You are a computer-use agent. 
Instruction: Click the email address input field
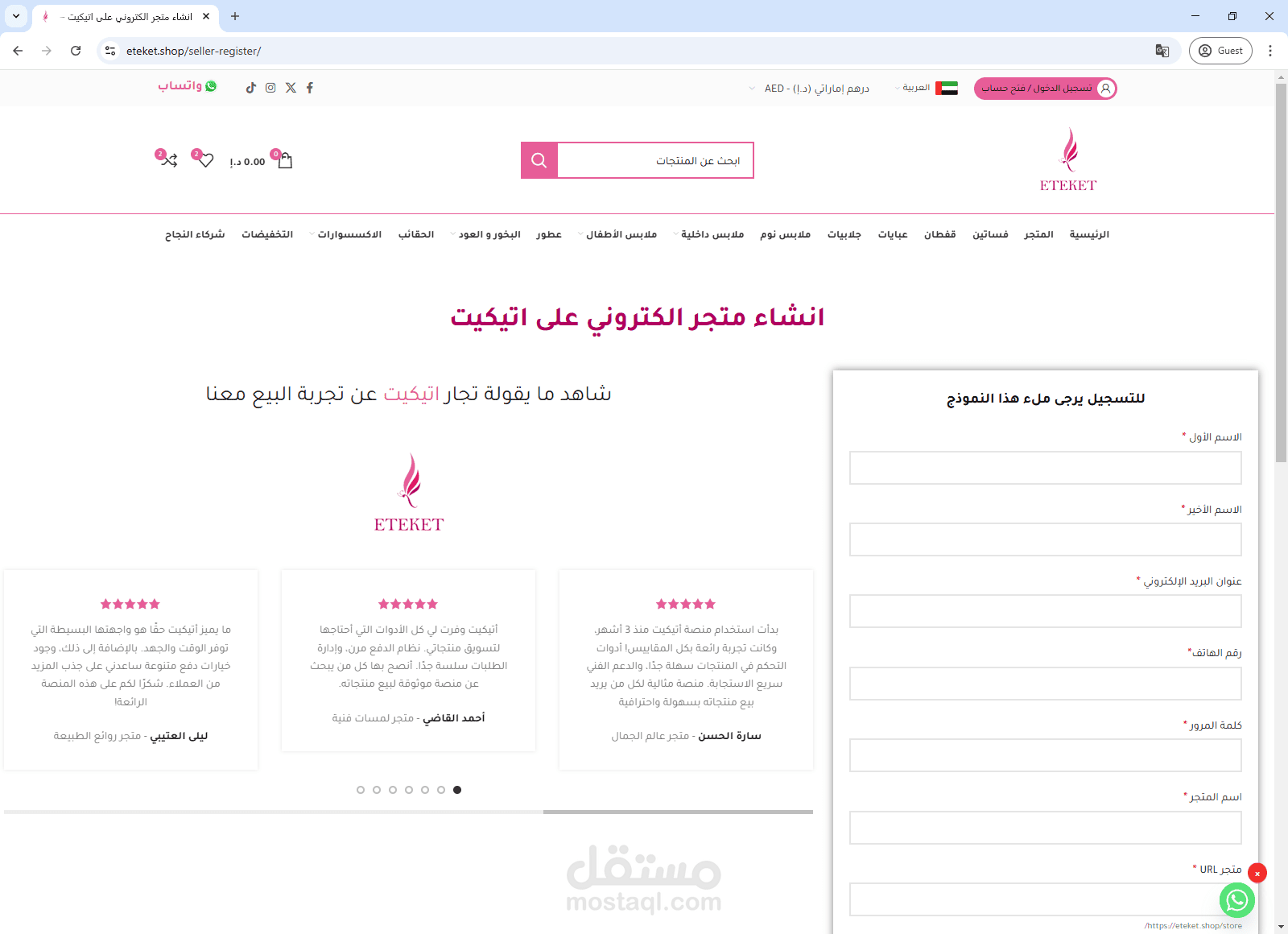click(x=1046, y=611)
